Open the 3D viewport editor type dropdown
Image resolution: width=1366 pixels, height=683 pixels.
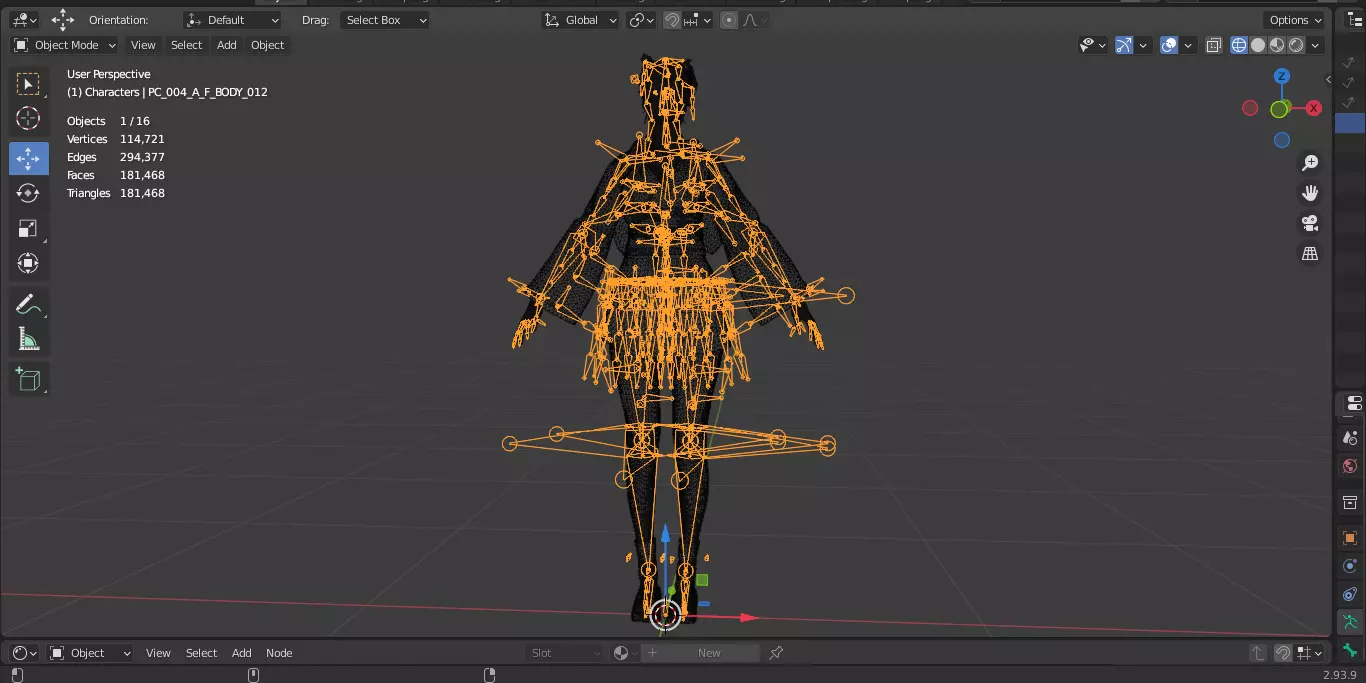(25, 20)
